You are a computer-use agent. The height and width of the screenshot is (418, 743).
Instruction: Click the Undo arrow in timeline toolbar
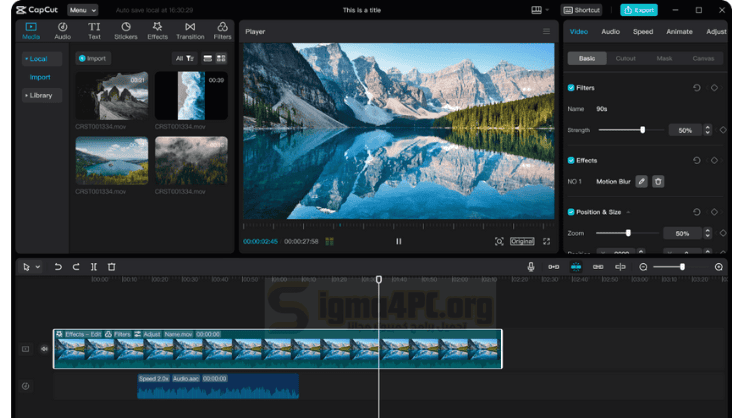pyautogui.click(x=58, y=267)
